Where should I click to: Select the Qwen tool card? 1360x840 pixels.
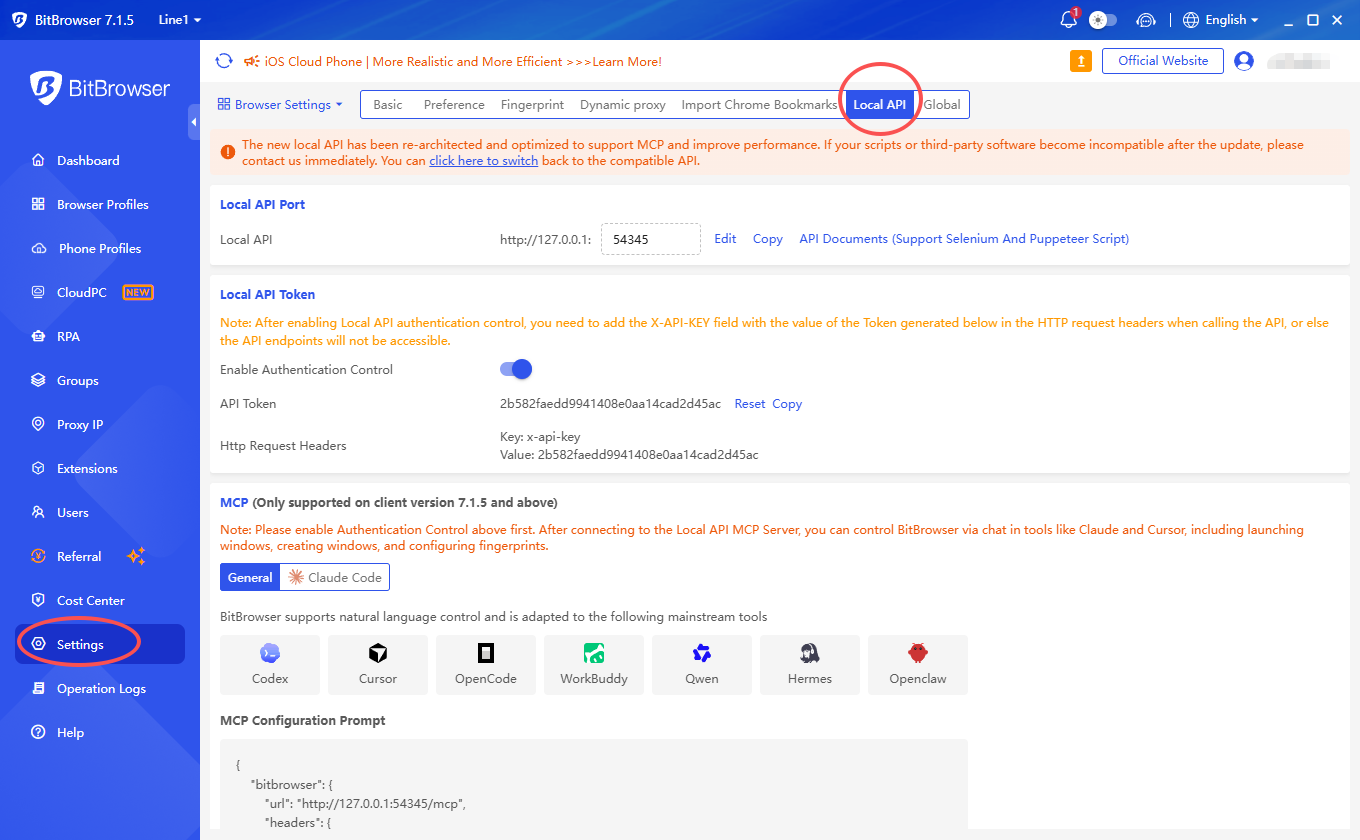pos(702,665)
